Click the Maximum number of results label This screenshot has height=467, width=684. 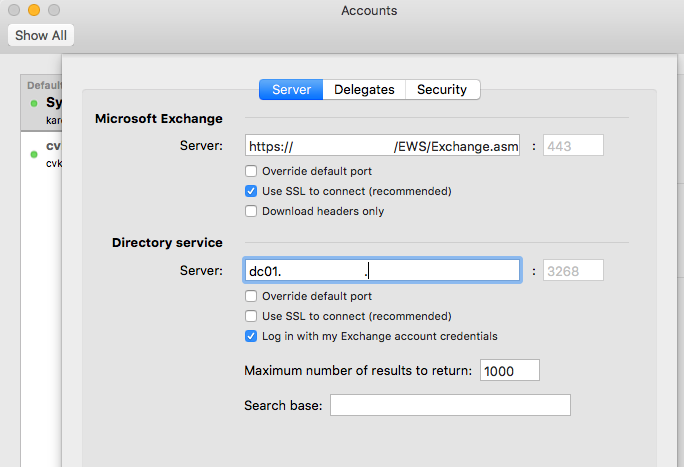(x=358, y=371)
